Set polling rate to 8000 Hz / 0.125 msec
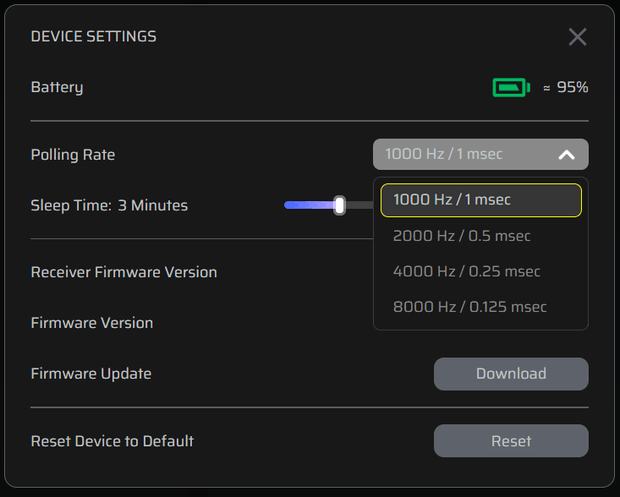The height and width of the screenshot is (497, 620). 470,307
